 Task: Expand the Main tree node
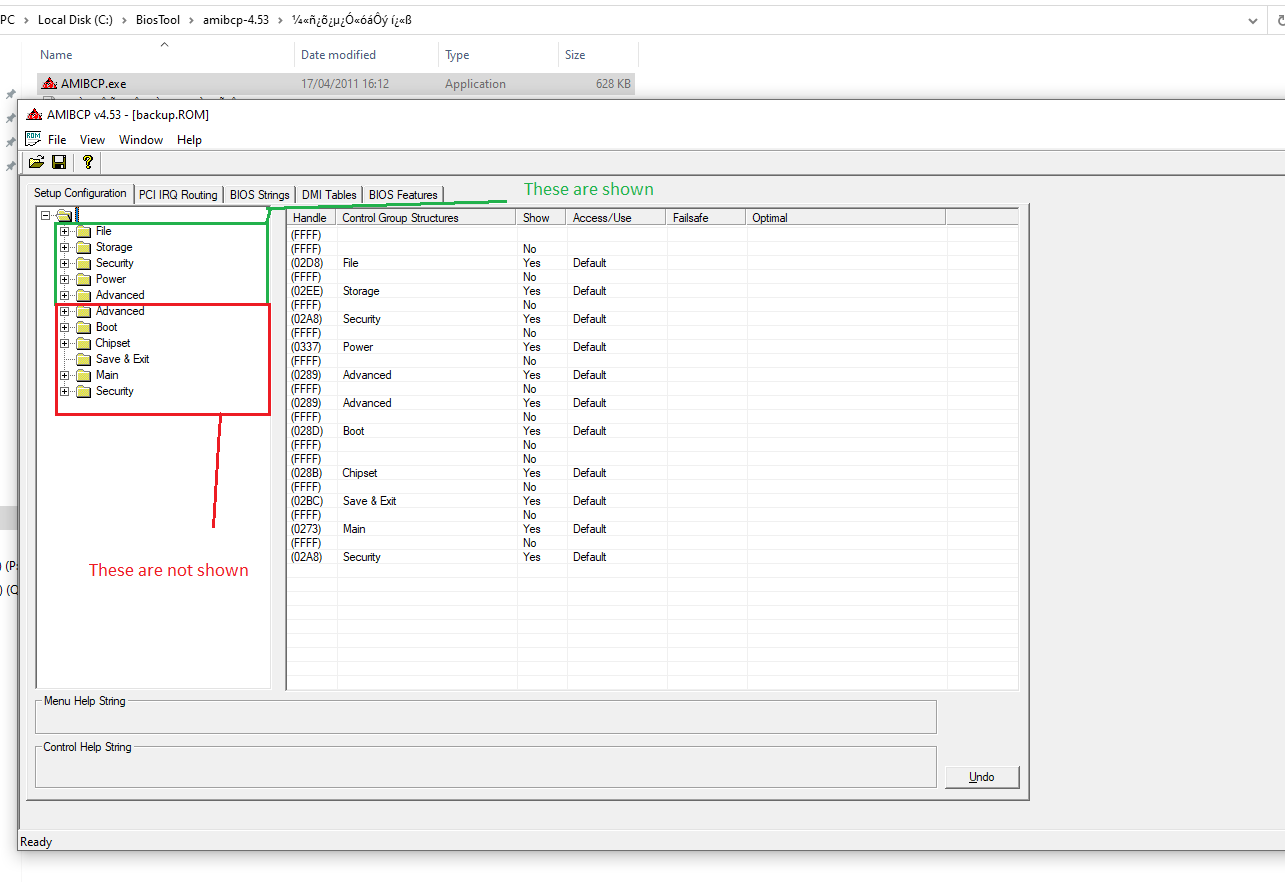pyautogui.click(x=65, y=375)
